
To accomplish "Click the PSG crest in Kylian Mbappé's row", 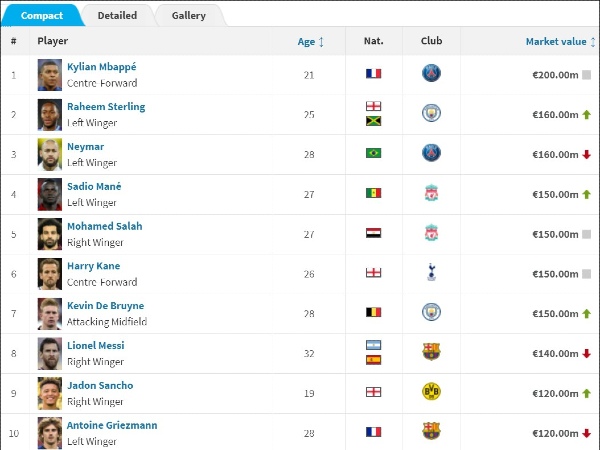I will [431, 73].
